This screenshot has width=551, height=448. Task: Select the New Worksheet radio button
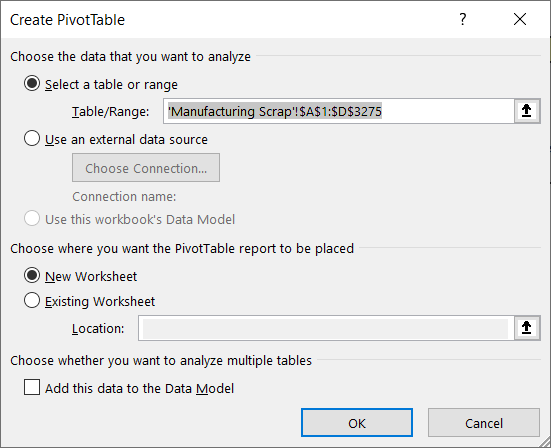(32, 275)
